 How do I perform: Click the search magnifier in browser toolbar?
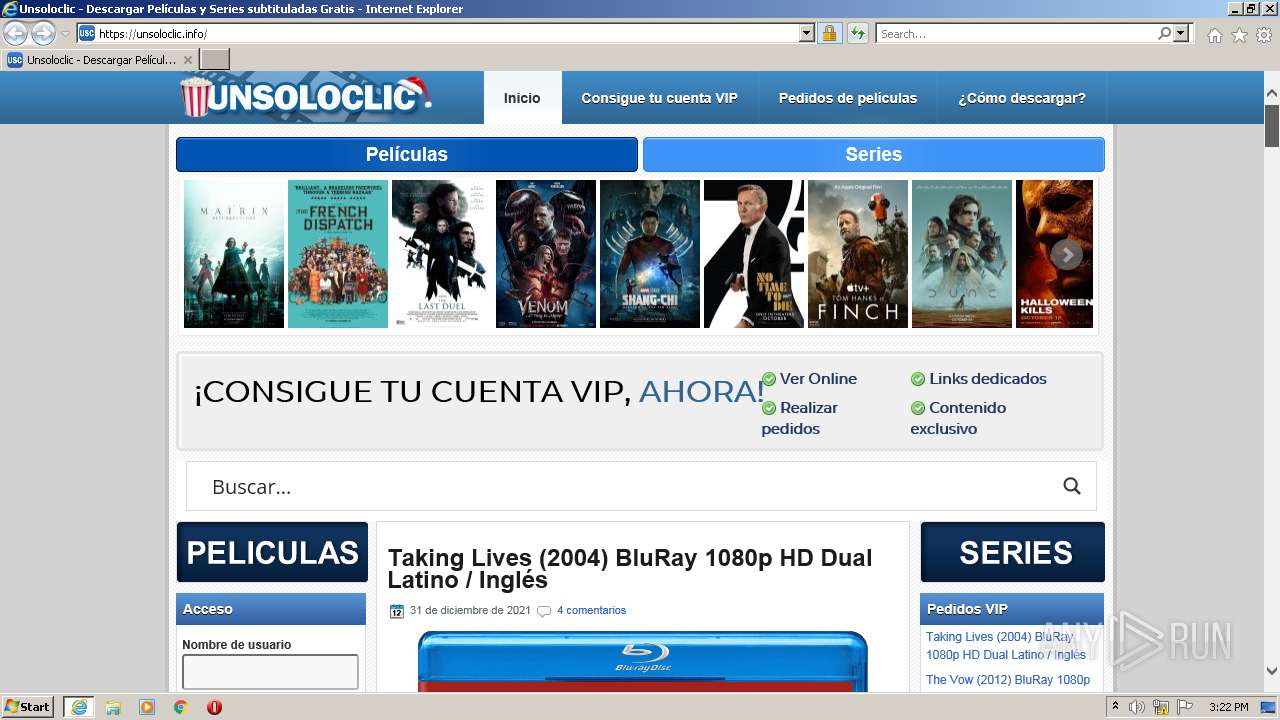1164,34
